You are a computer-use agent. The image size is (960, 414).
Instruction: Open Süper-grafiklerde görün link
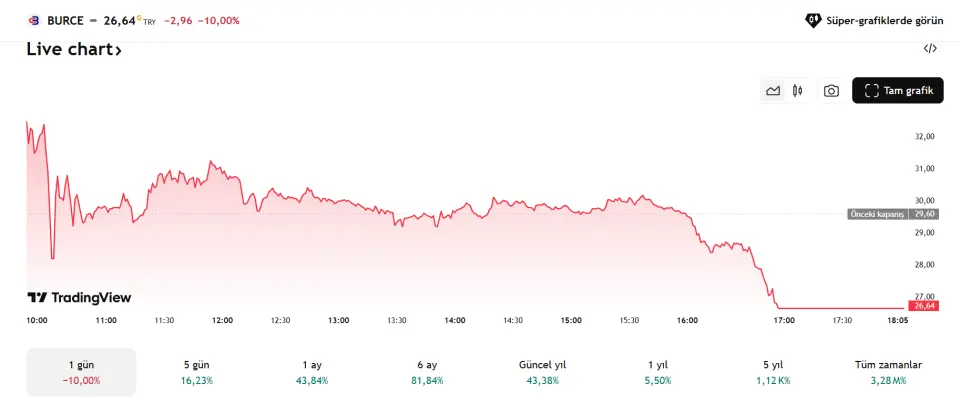(874, 20)
